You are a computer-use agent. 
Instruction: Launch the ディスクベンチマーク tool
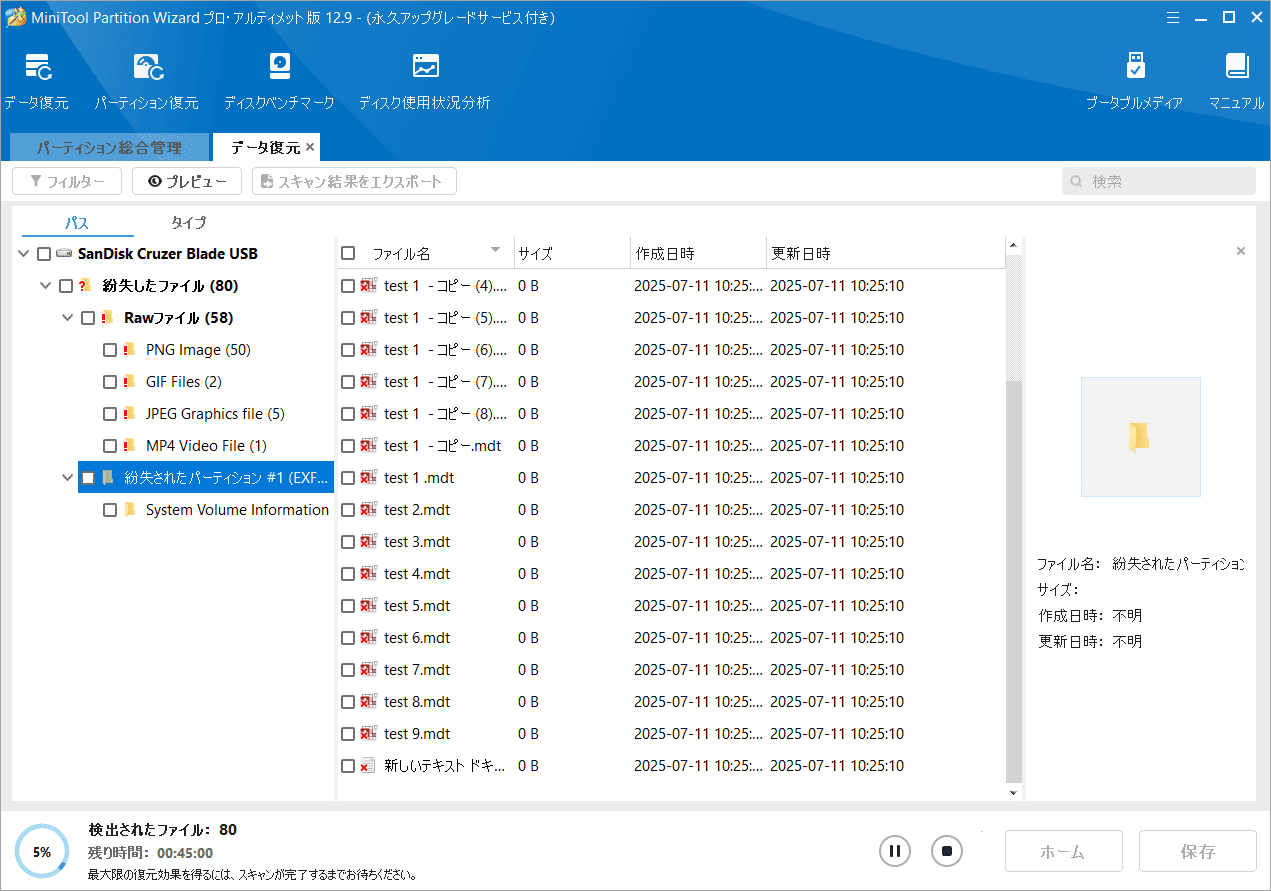[279, 80]
